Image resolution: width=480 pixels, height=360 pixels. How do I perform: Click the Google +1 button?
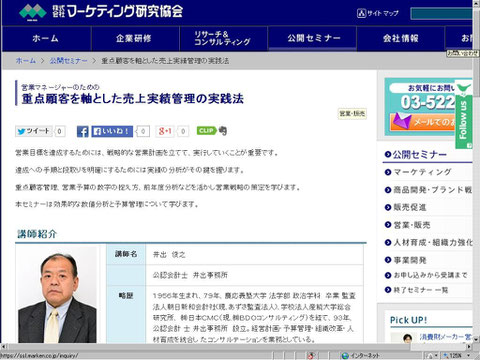165,131
